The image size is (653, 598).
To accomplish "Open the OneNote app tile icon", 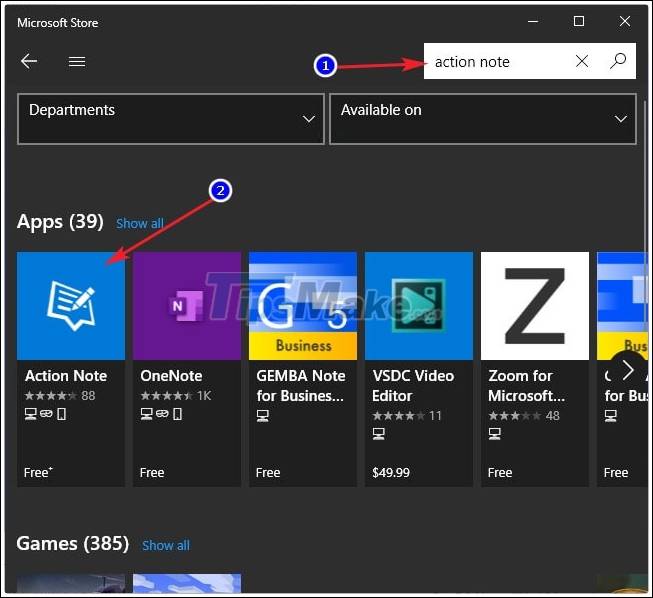I will 187,306.
